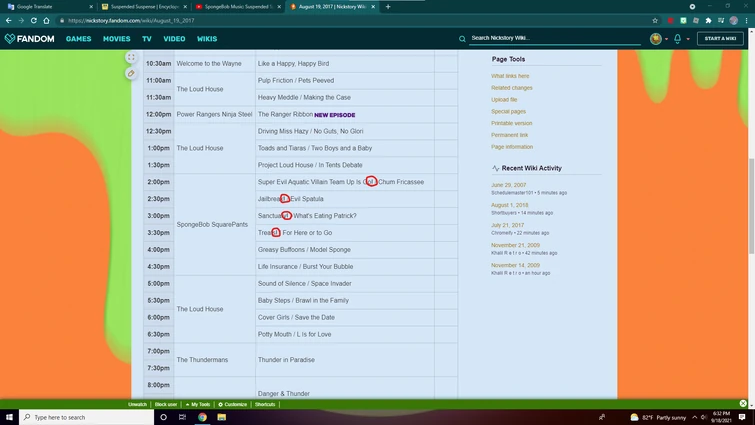Open Chrome three-dot menu
The width and height of the screenshot is (755, 425).
tap(746, 21)
